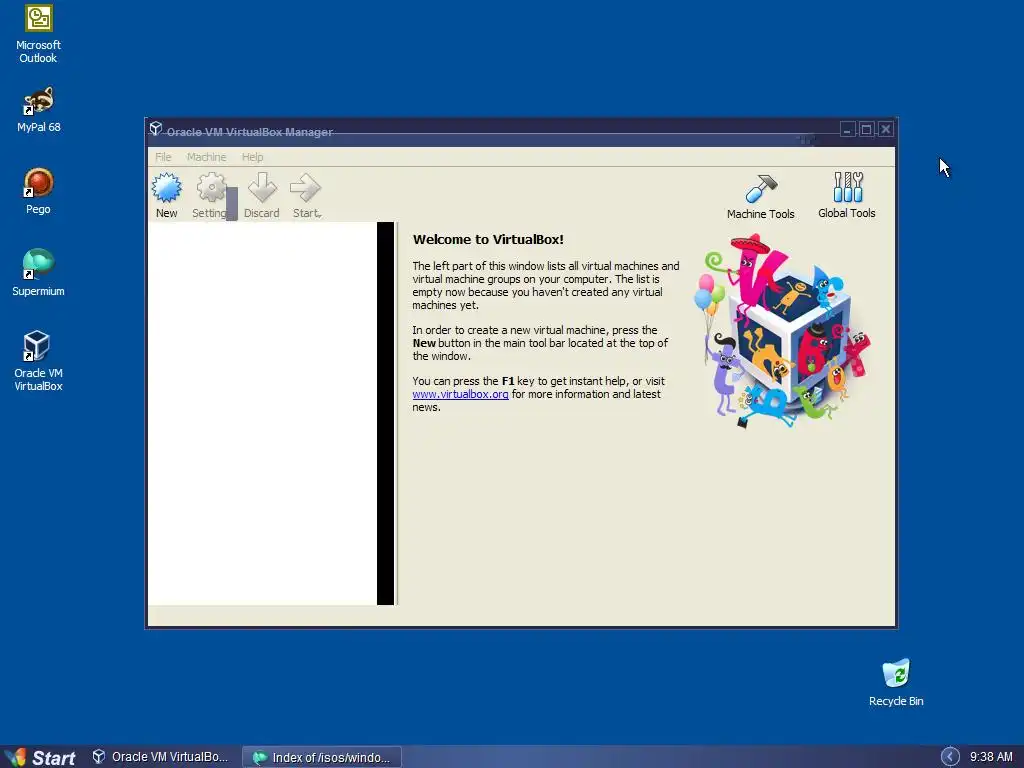This screenshot has width=1024, height=768.
Task: Follow the www.virtualbox.org link
Action: click(x=460, y=394)
